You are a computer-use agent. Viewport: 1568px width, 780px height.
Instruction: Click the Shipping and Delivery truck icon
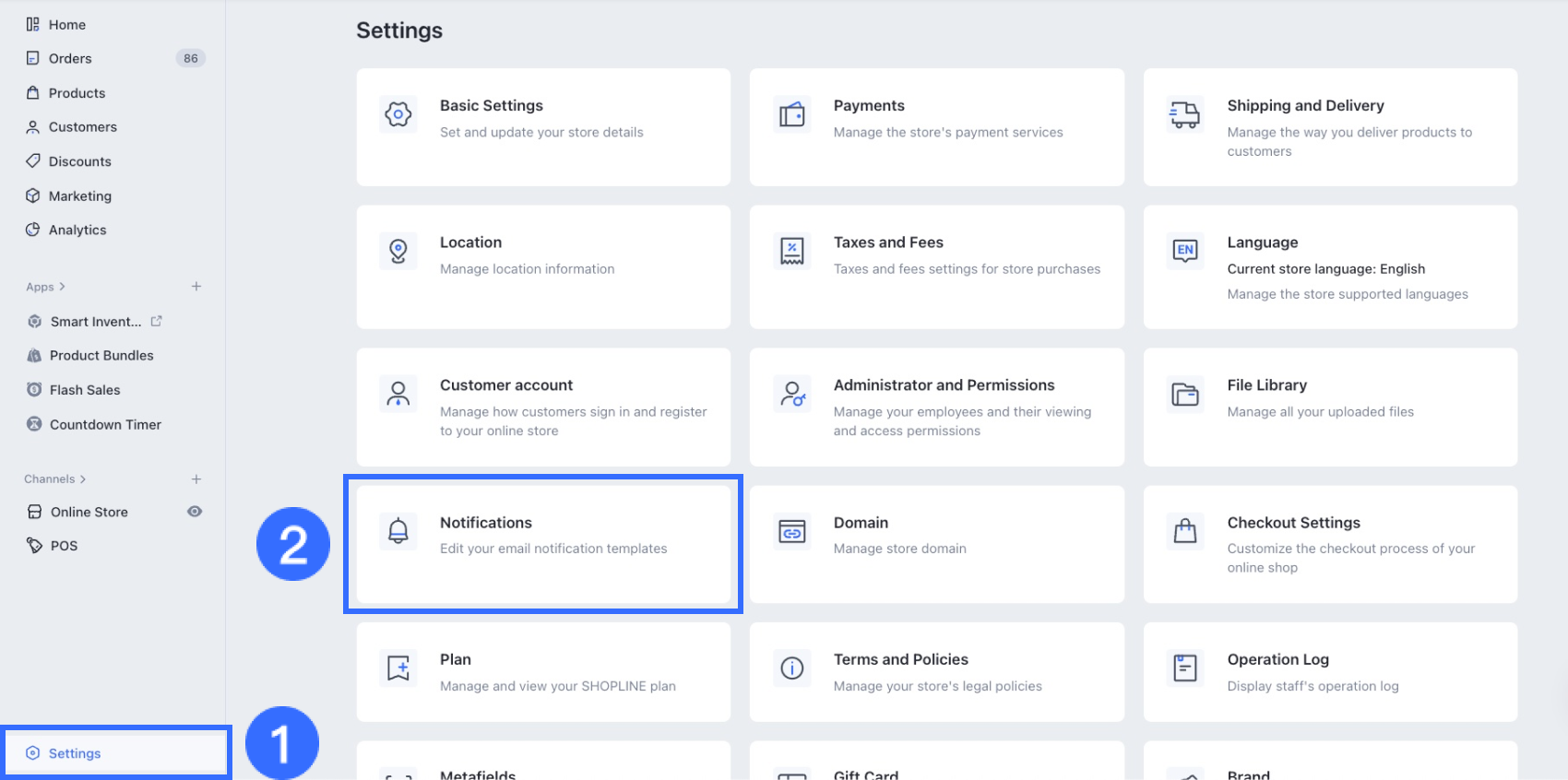[x=1185, y=115]
